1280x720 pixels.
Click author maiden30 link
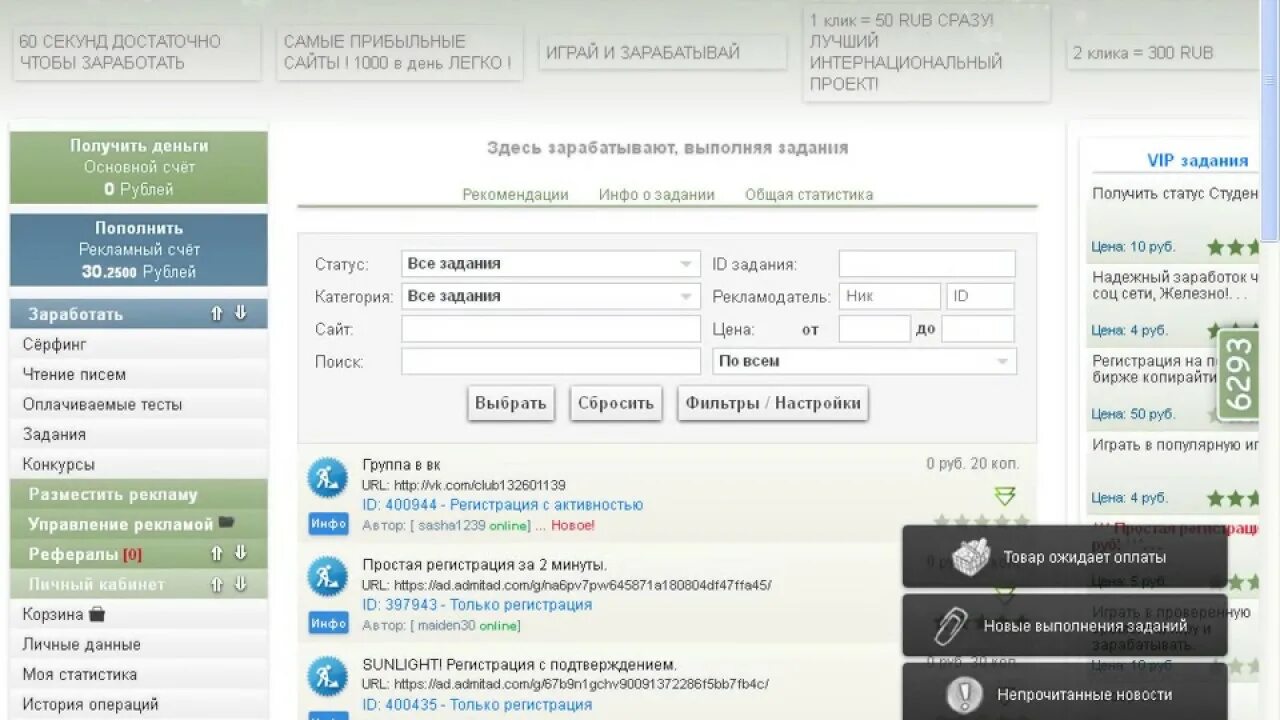click(446, 625)
